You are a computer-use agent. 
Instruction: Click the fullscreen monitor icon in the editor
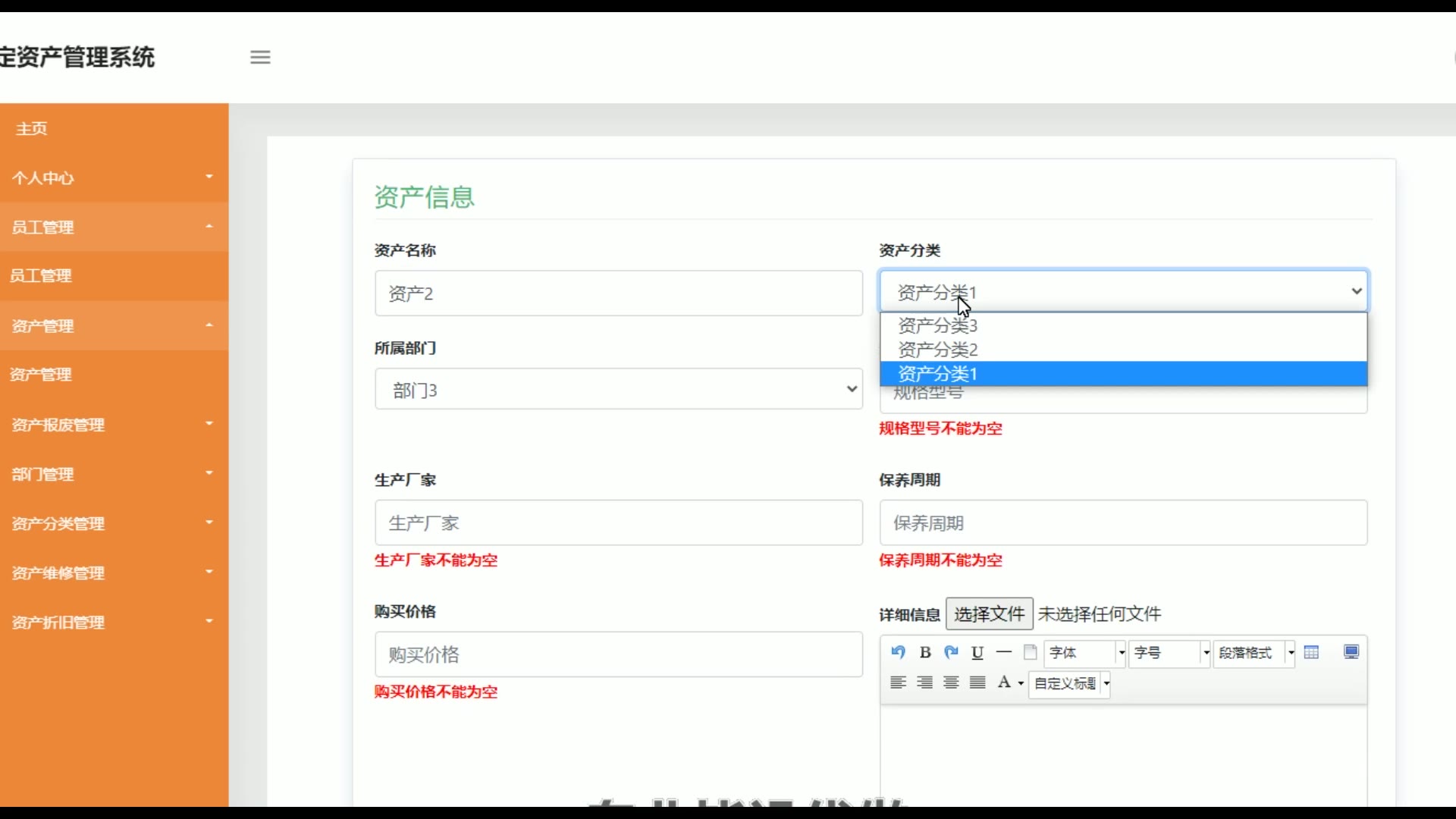(1351, 652)
